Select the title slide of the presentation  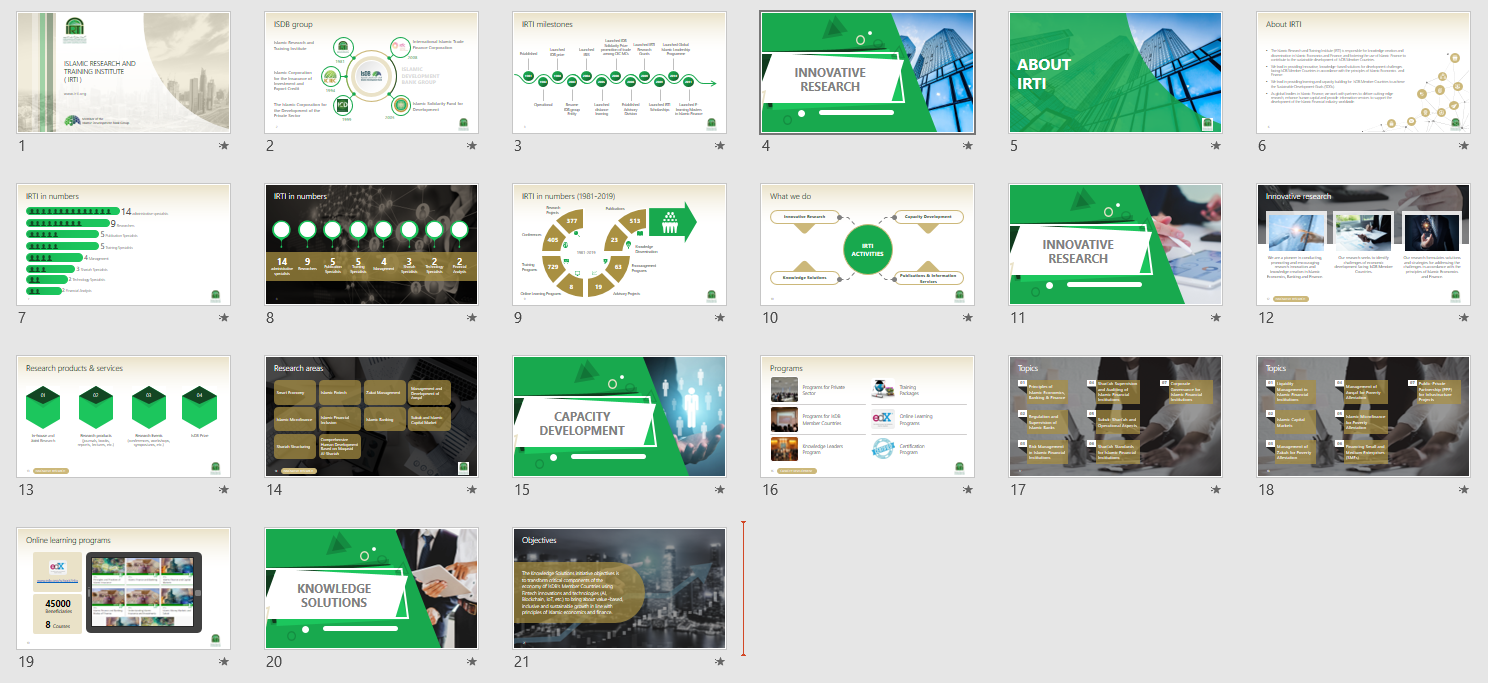[x=123, y=71]
